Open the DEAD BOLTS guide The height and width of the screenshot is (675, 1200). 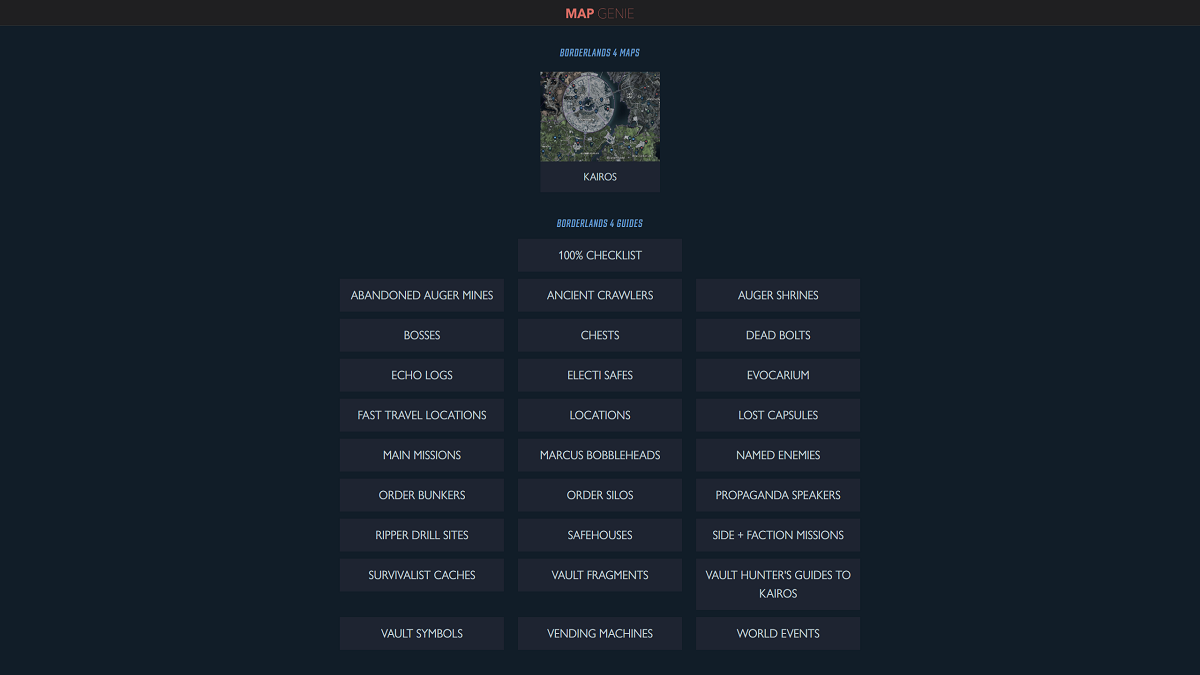point(777,335)
